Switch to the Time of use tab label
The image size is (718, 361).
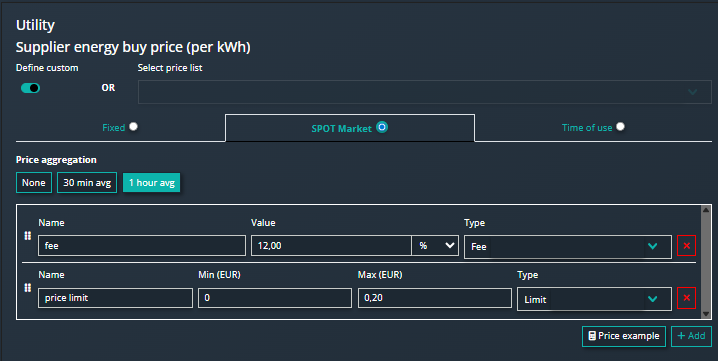(587, 128)
